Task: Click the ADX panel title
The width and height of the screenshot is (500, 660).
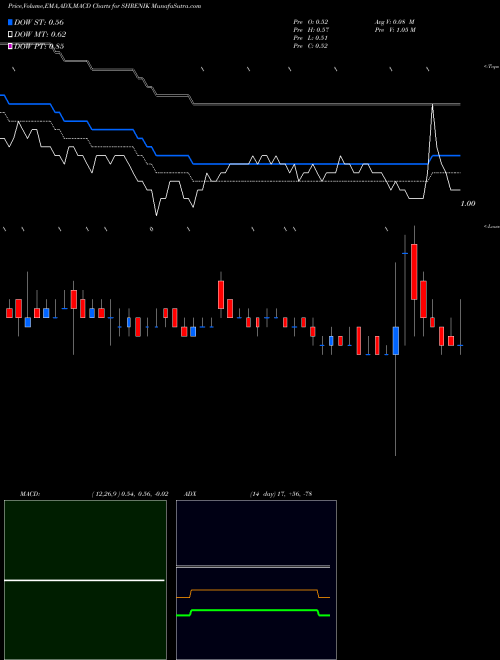Action: point(190,494)
